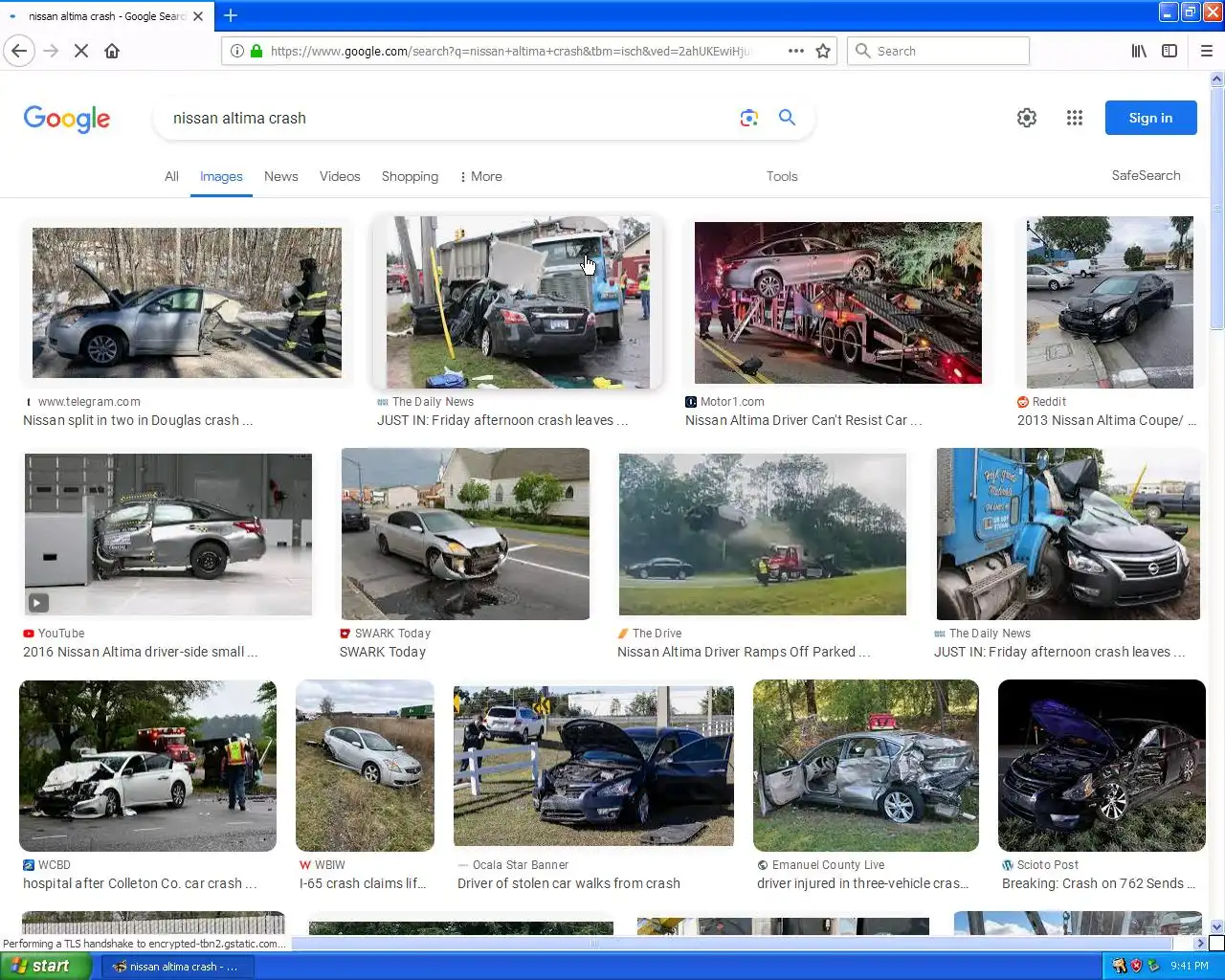The image size is (1225, 980).
Task: Click the browser Forward arrow button
Action: (x=51, y=51)
